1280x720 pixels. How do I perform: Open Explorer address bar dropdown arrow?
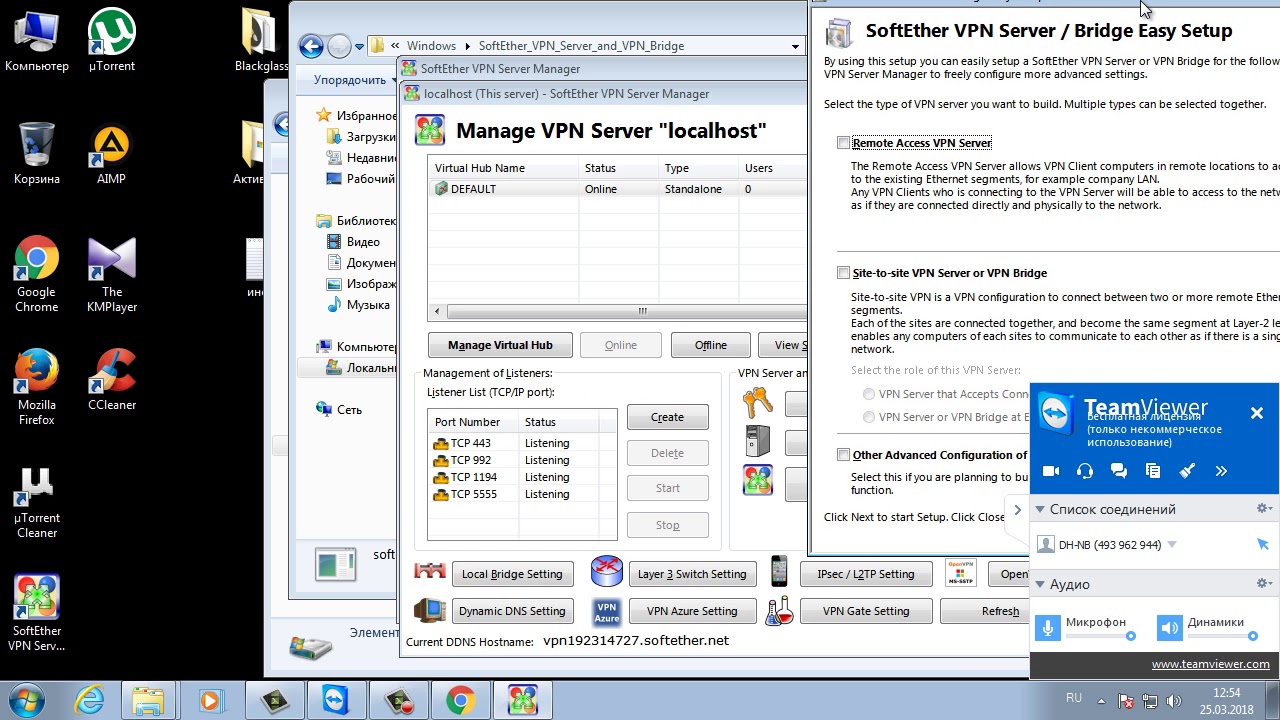click(796, 46)
